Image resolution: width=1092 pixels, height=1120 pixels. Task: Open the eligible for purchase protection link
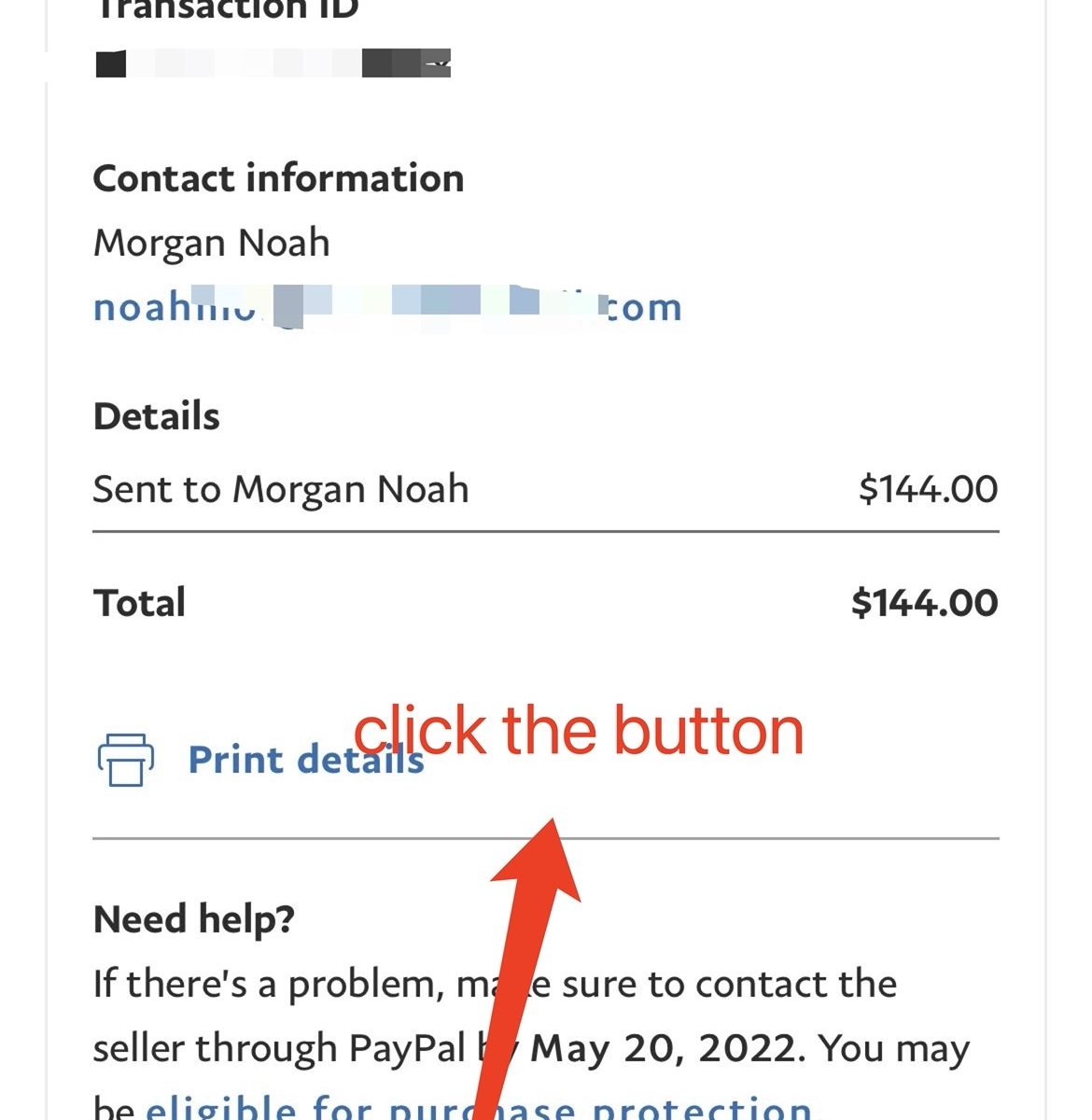click(479, 1108)
